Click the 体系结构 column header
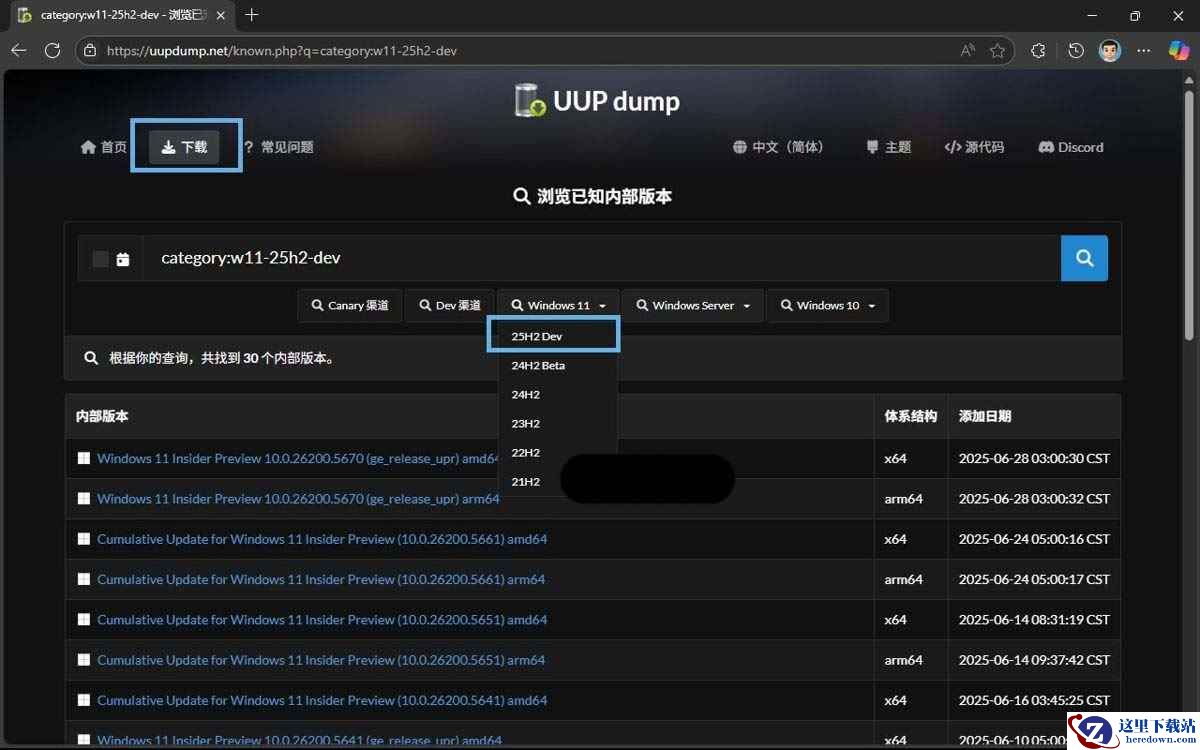Viewport: 1200px width, 750px height. click(x=910, y=416)
